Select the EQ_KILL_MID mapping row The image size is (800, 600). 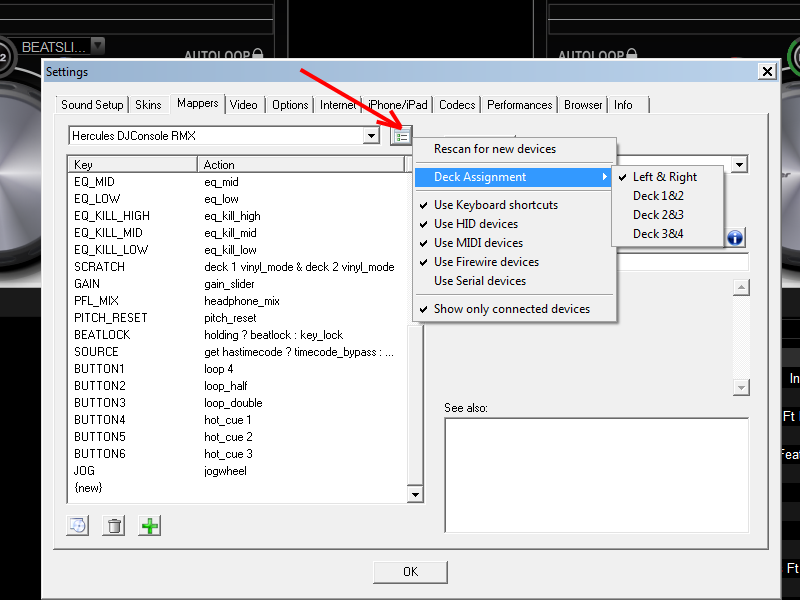pos(238,233)
